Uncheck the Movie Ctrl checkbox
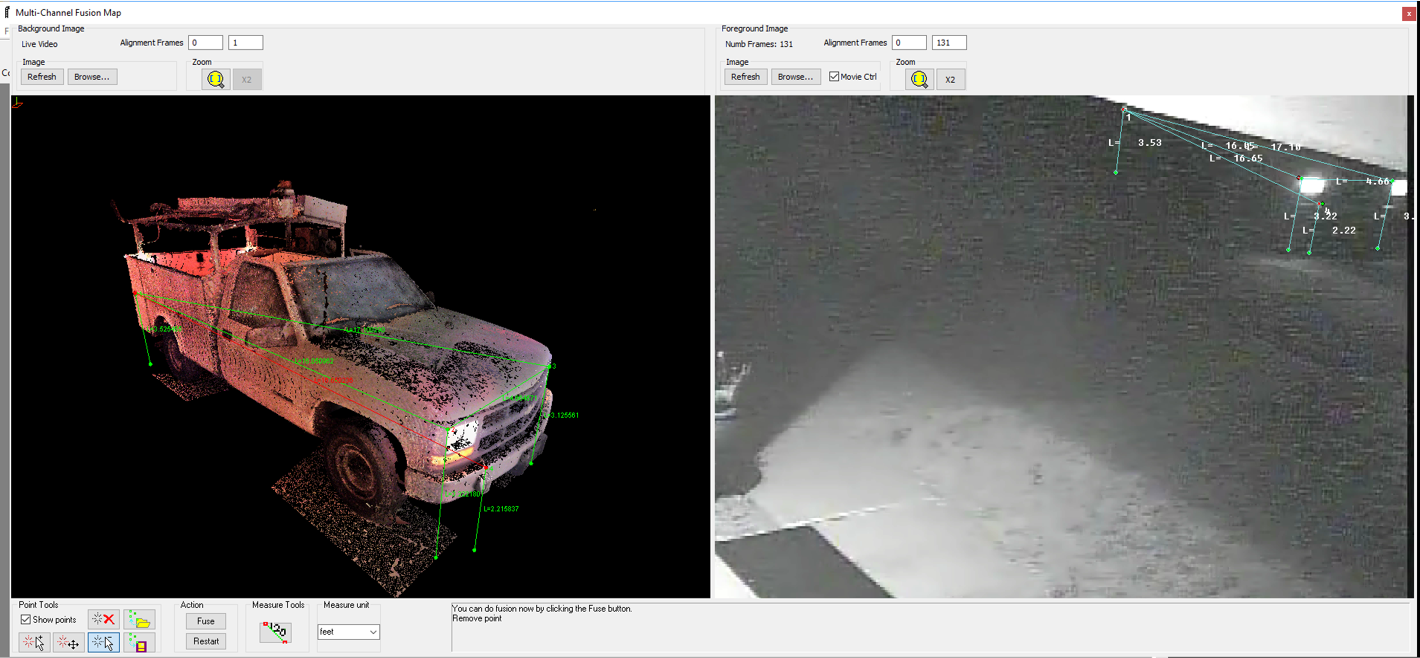 (x=834, y=77)
